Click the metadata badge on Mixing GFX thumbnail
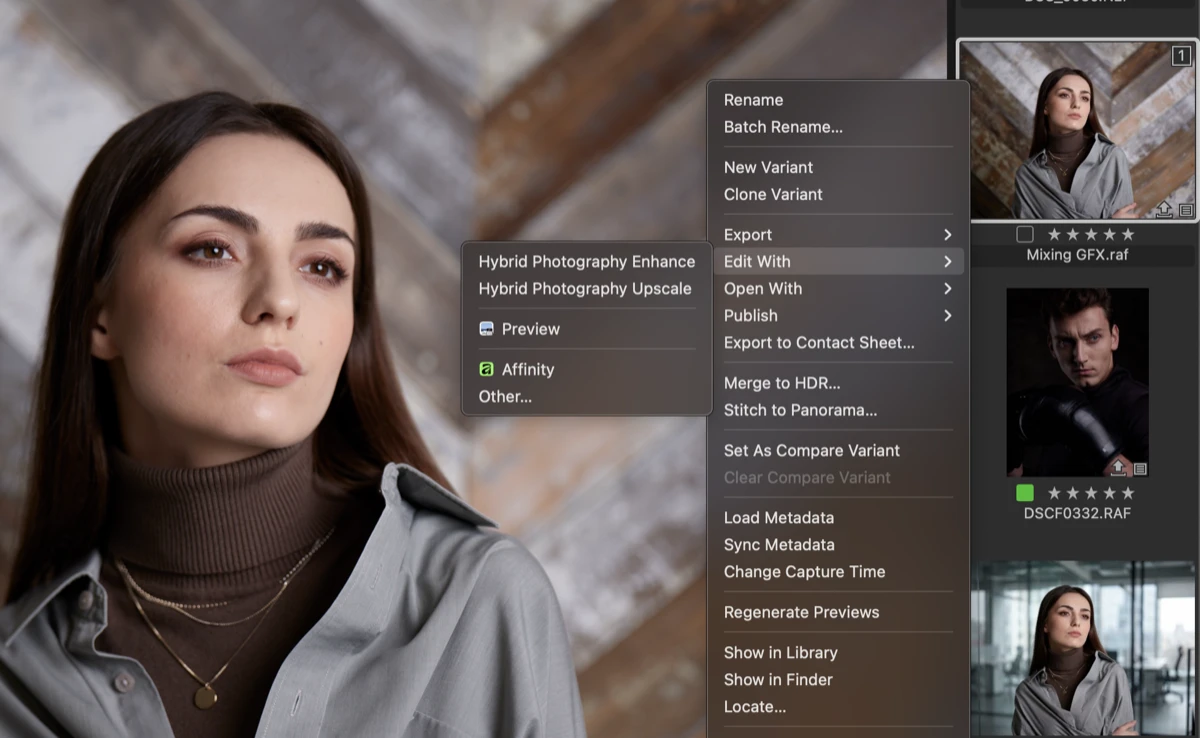1200x738 pixels. (1186, 210)
